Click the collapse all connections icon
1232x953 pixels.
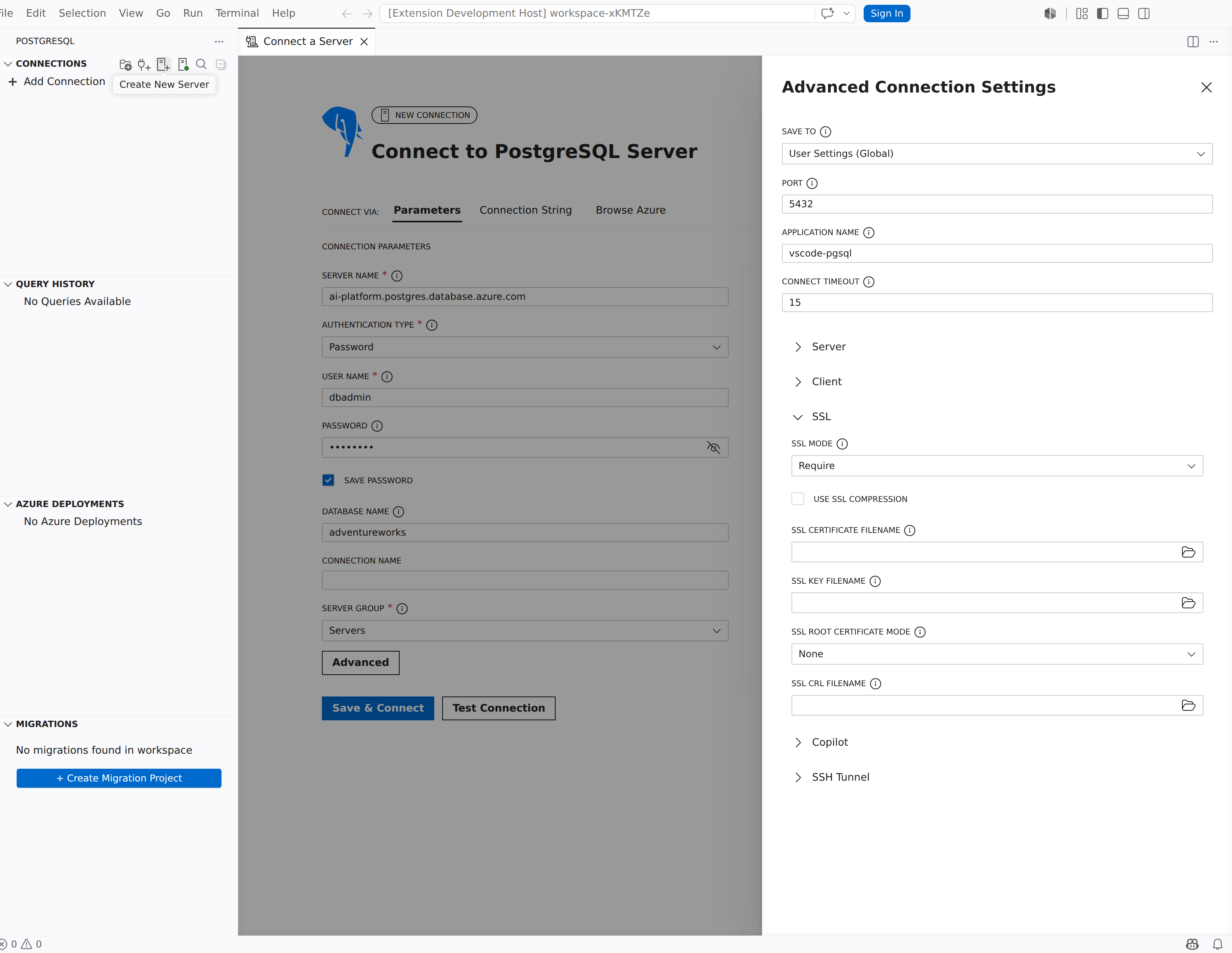coord(221,64)
